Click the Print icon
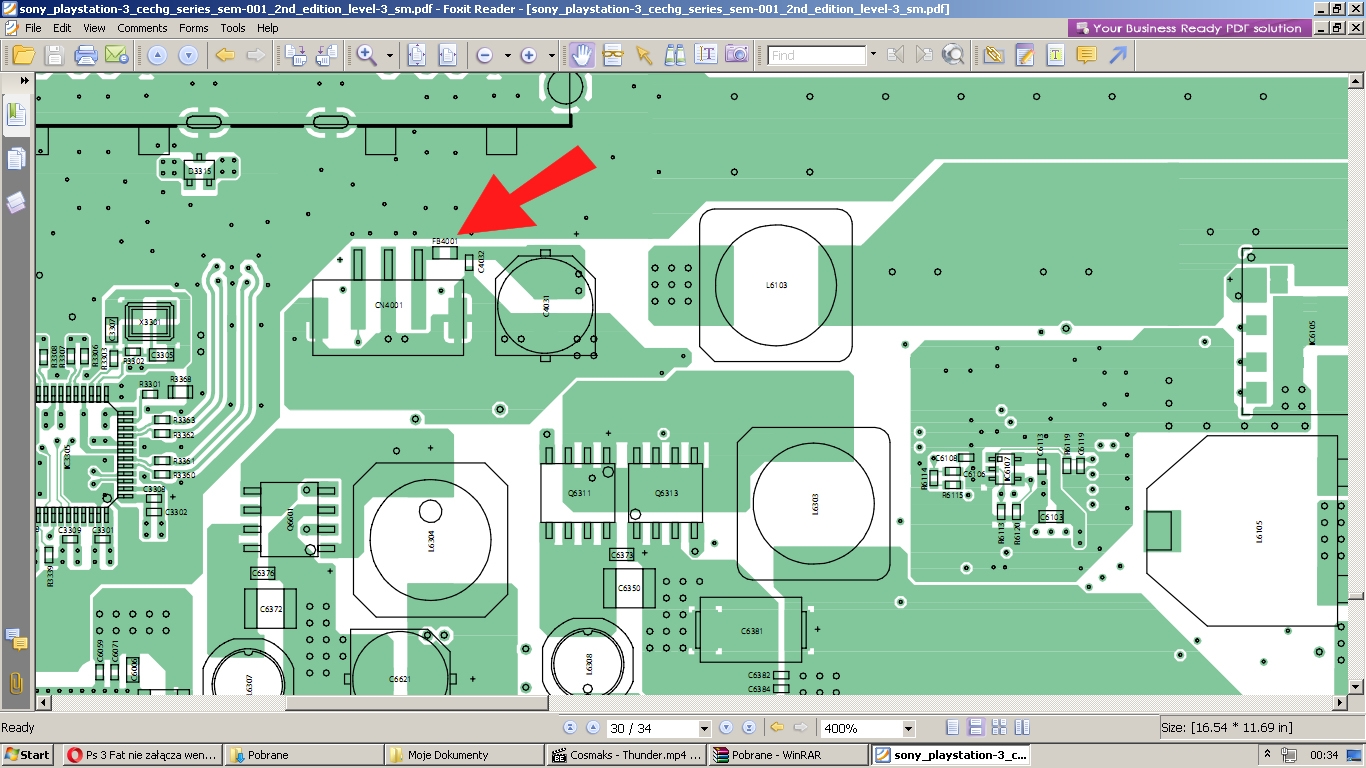Screen dimensions: 1366x768 tap(86, 55)
